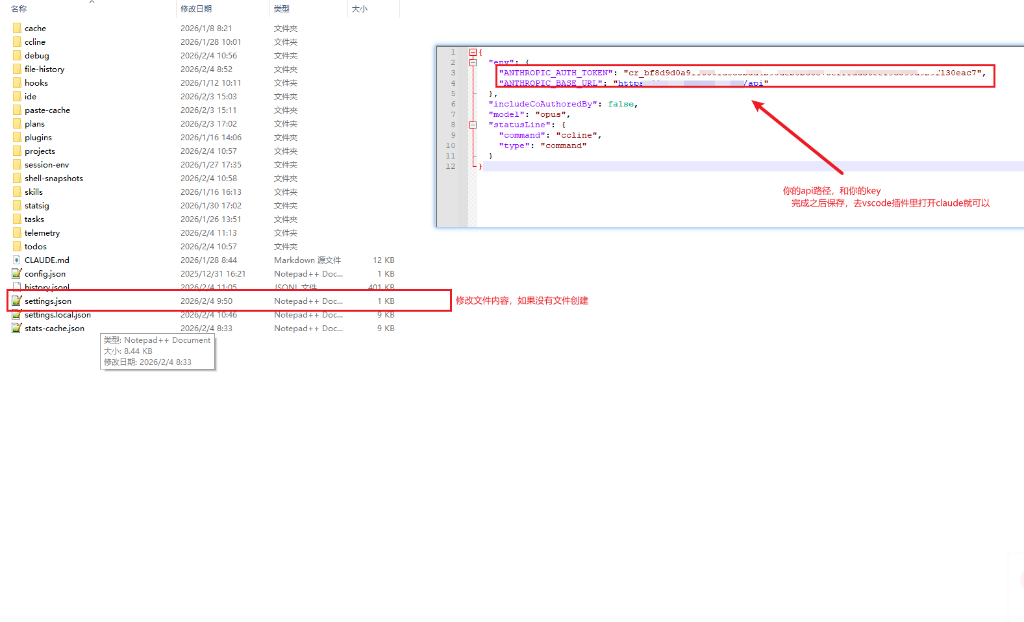Select the settings.local.json file name
This screenshot has width=1024, height=622.
(x=57, y=314)
